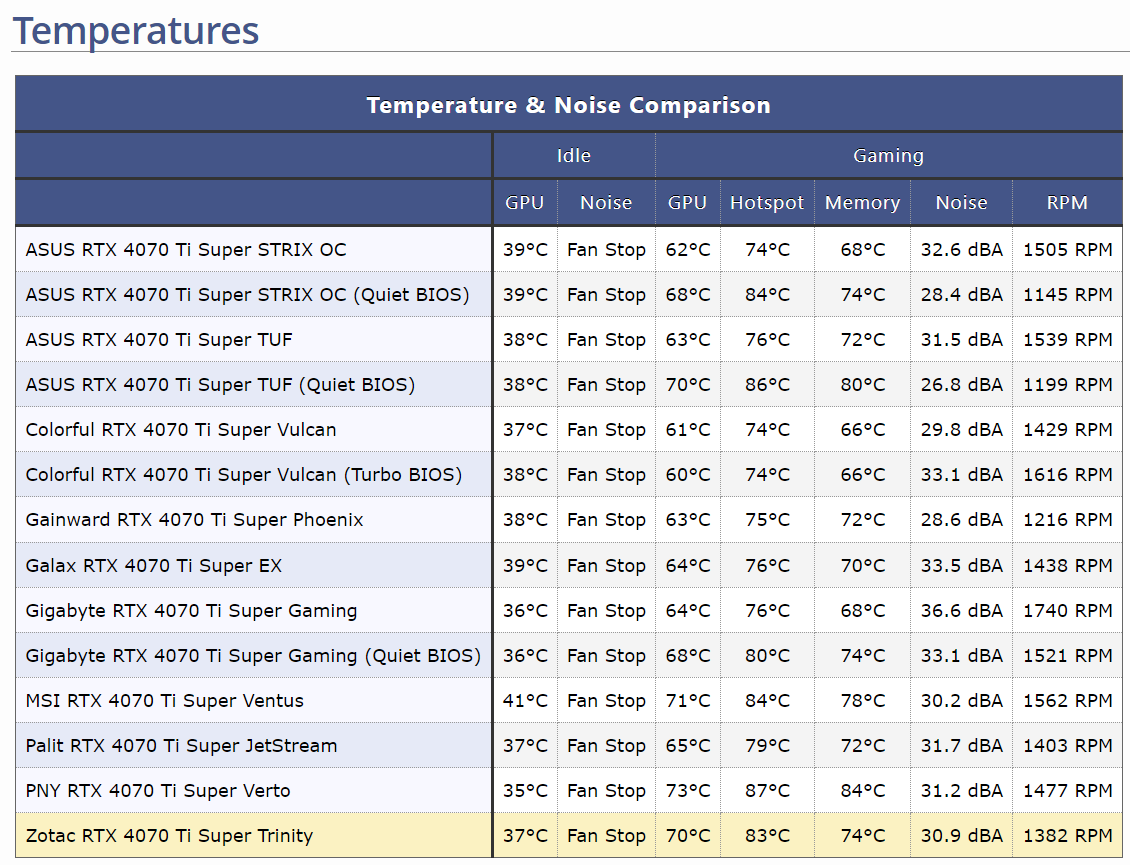The width and height of the screenshot is (1130, 865).
Task: Click 35°C idle temperature for PNY Verto
Action: (525, 791)
